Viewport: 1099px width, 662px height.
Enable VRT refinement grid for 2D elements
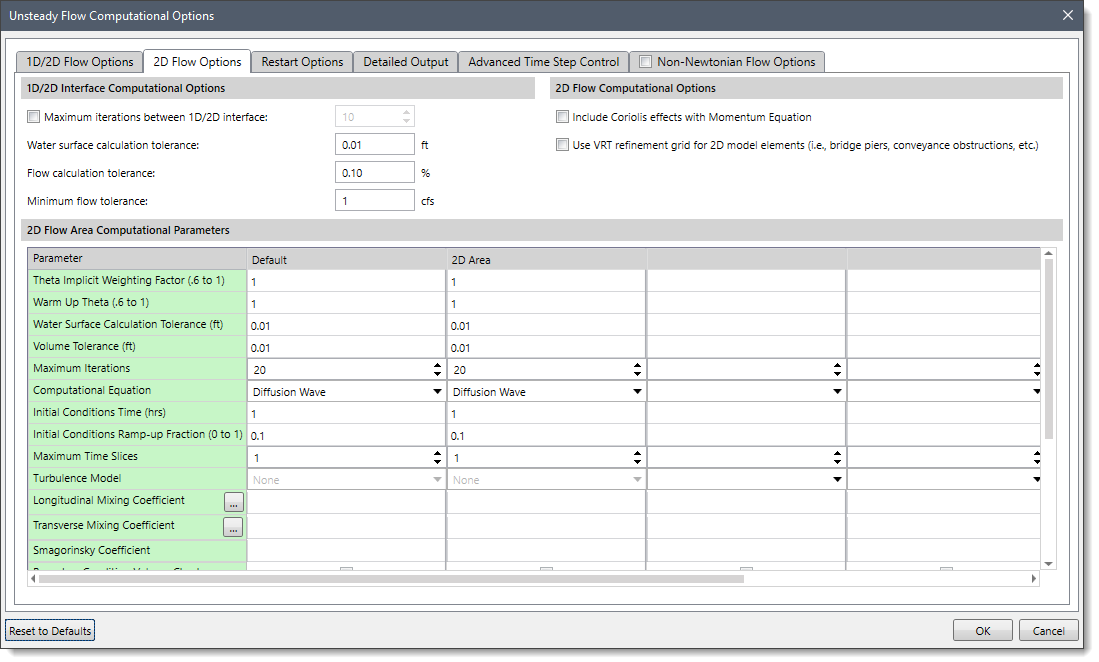pos(563,145)
